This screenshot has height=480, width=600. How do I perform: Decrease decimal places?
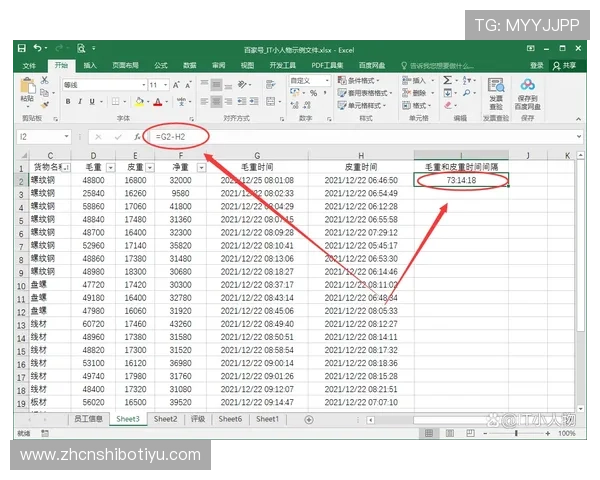tap(307, 105)
